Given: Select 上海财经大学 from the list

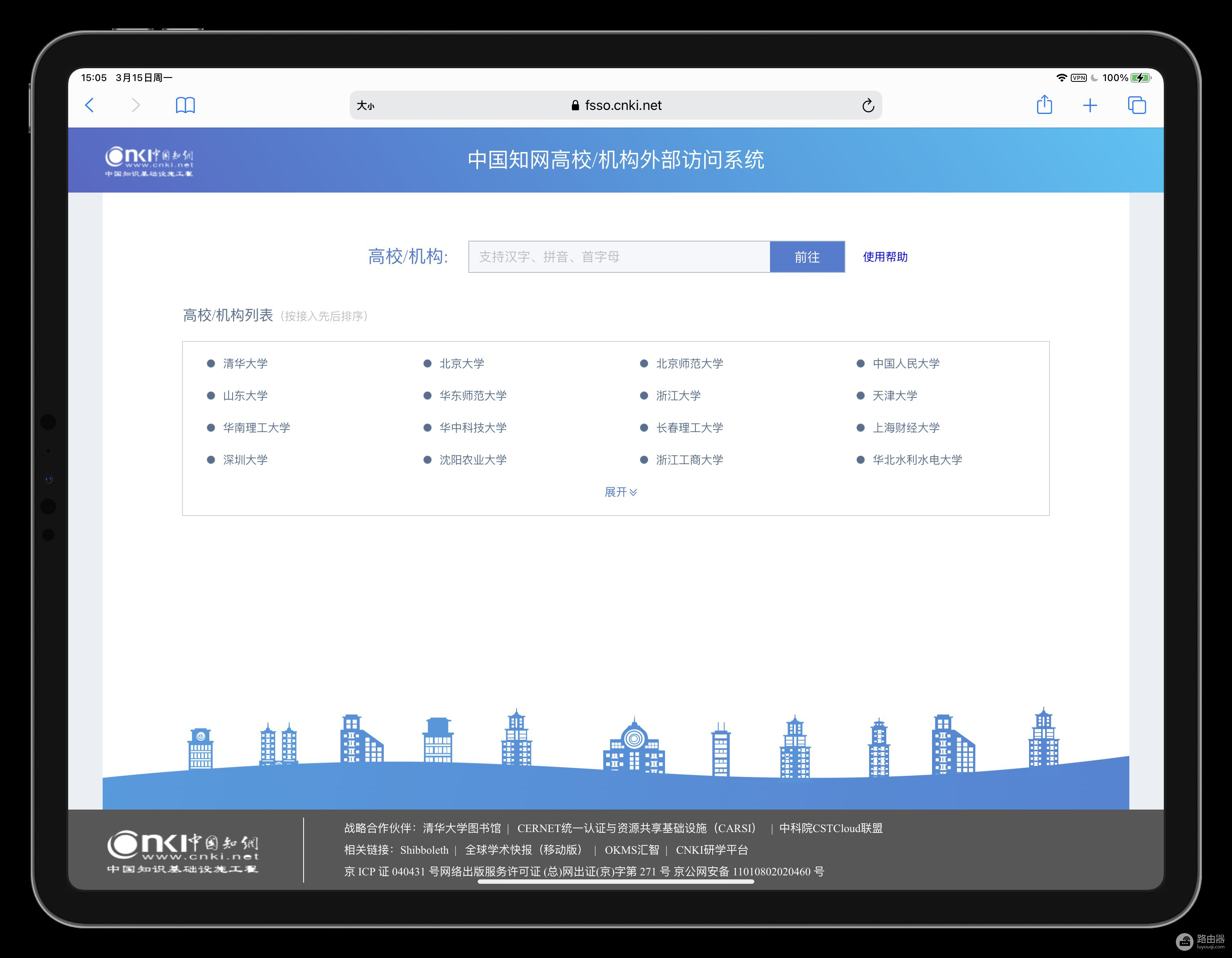Looking at the screenshot, I should pos(906,428).
